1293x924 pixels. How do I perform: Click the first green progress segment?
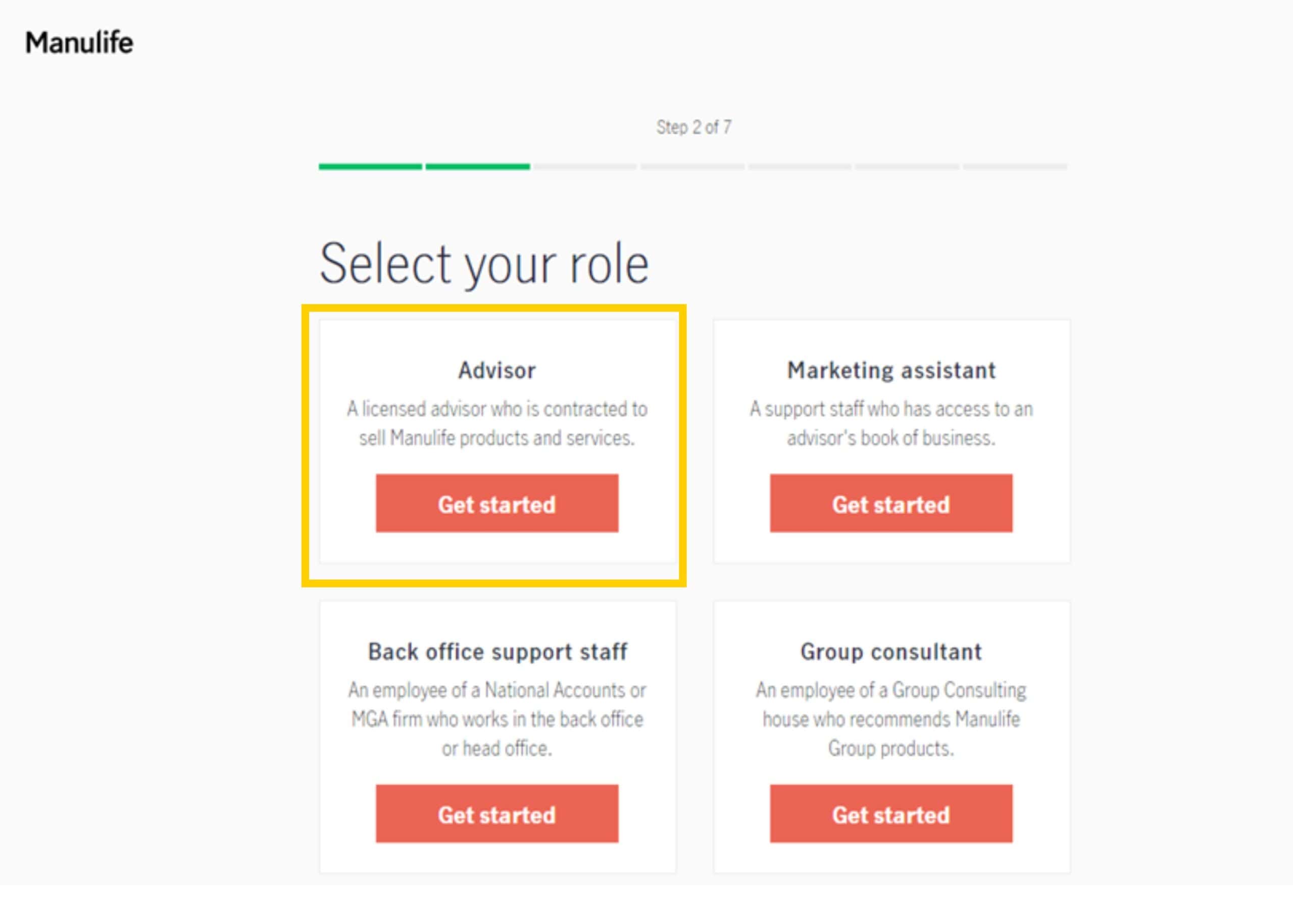point(370,168)
